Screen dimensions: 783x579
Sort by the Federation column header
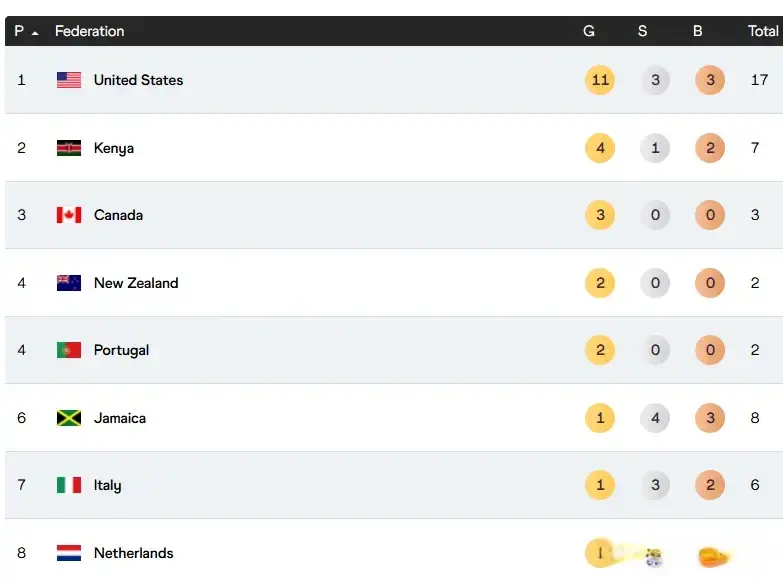click(x=89, y=31)
